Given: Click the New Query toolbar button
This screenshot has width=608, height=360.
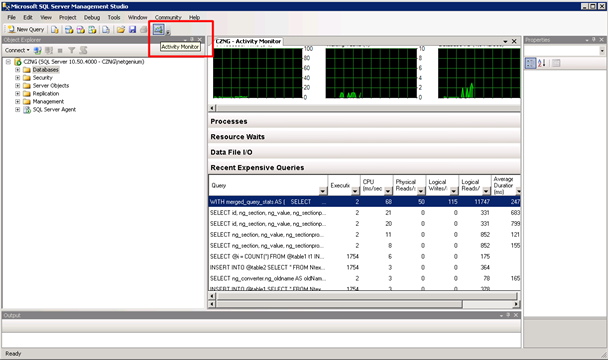Looking at the screenshot, I should (x=26, y=29).
